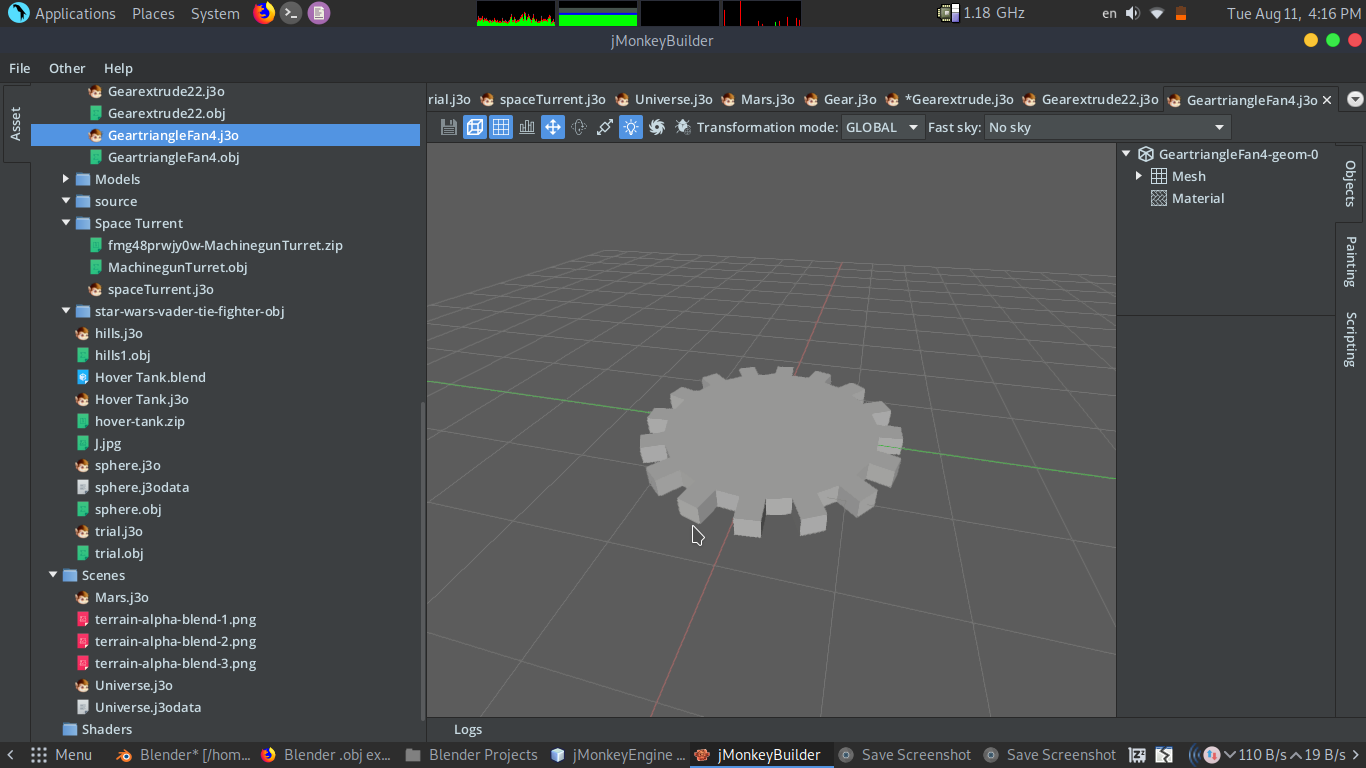Open the File menu
Viewport: 1366px width, 768px height.
pyautogui.click(x=20, y=68)
